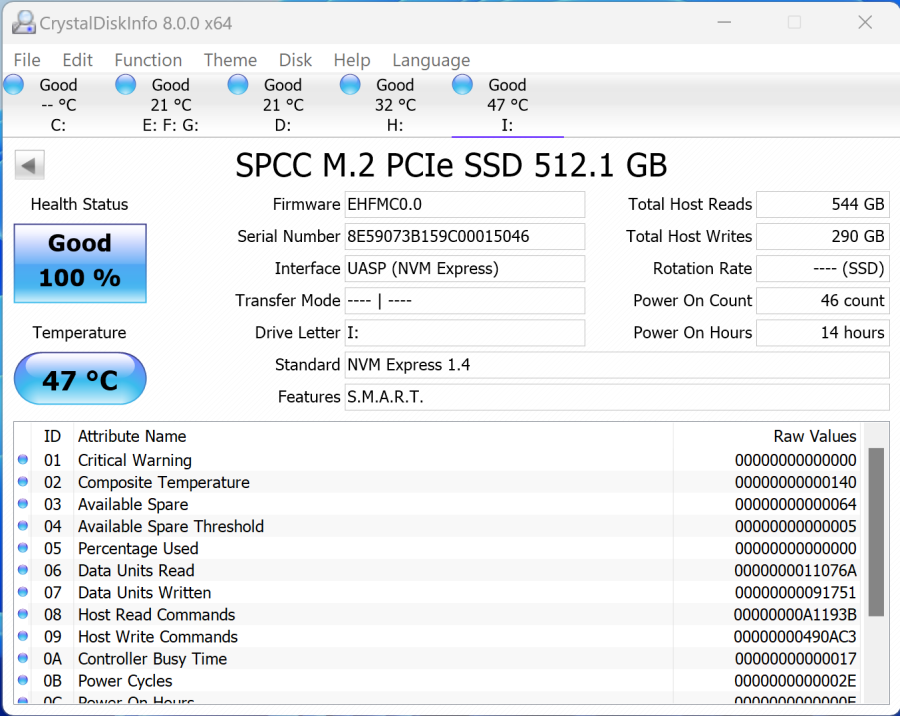Click the Interface field UASP (NVM Express)
The image size is (900, 716).
(x=465, y=269)
